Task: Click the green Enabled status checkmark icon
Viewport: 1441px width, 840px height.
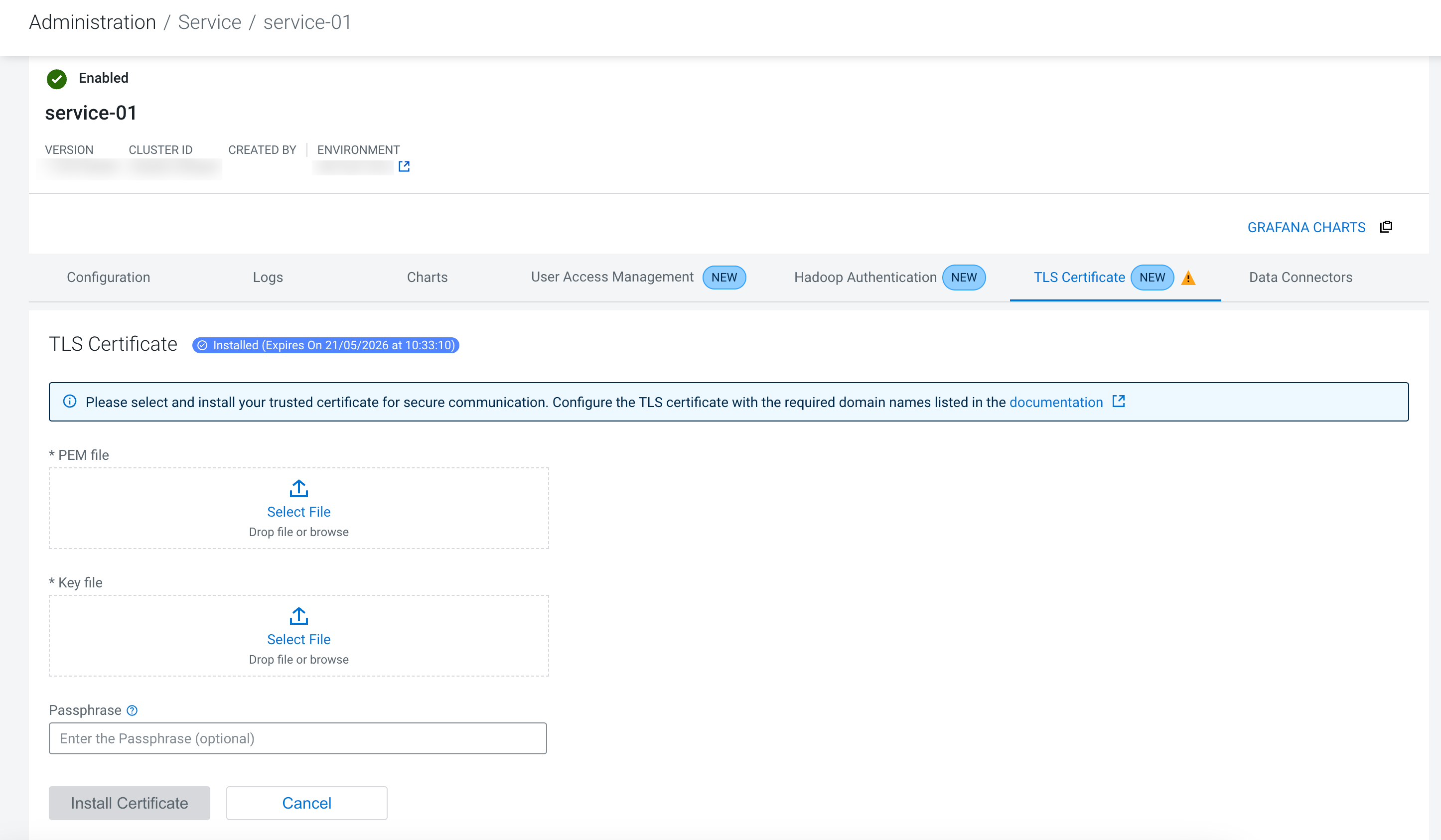Action: click(x=57, y=78)
